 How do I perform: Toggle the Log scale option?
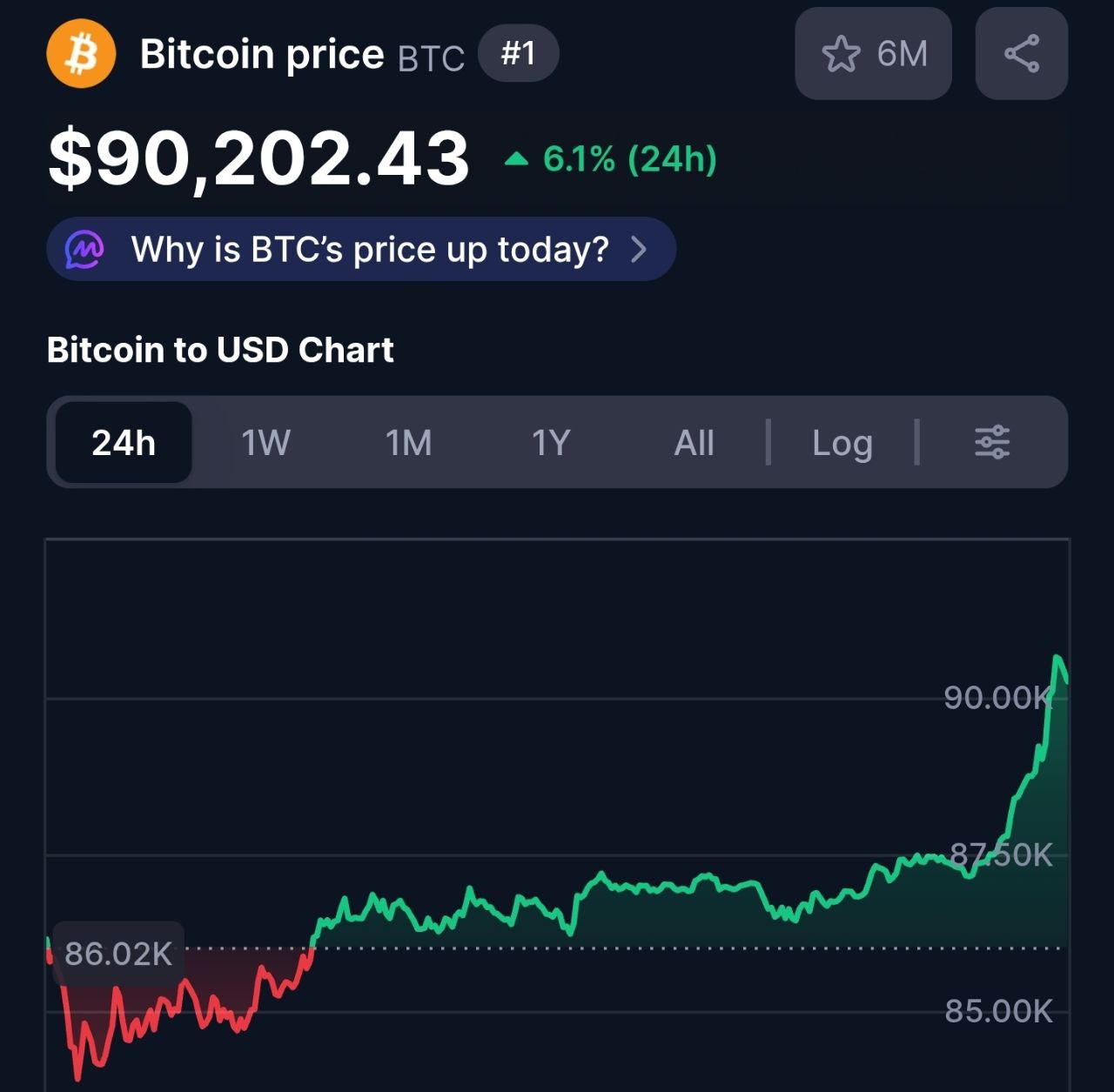tap(842, 443)
